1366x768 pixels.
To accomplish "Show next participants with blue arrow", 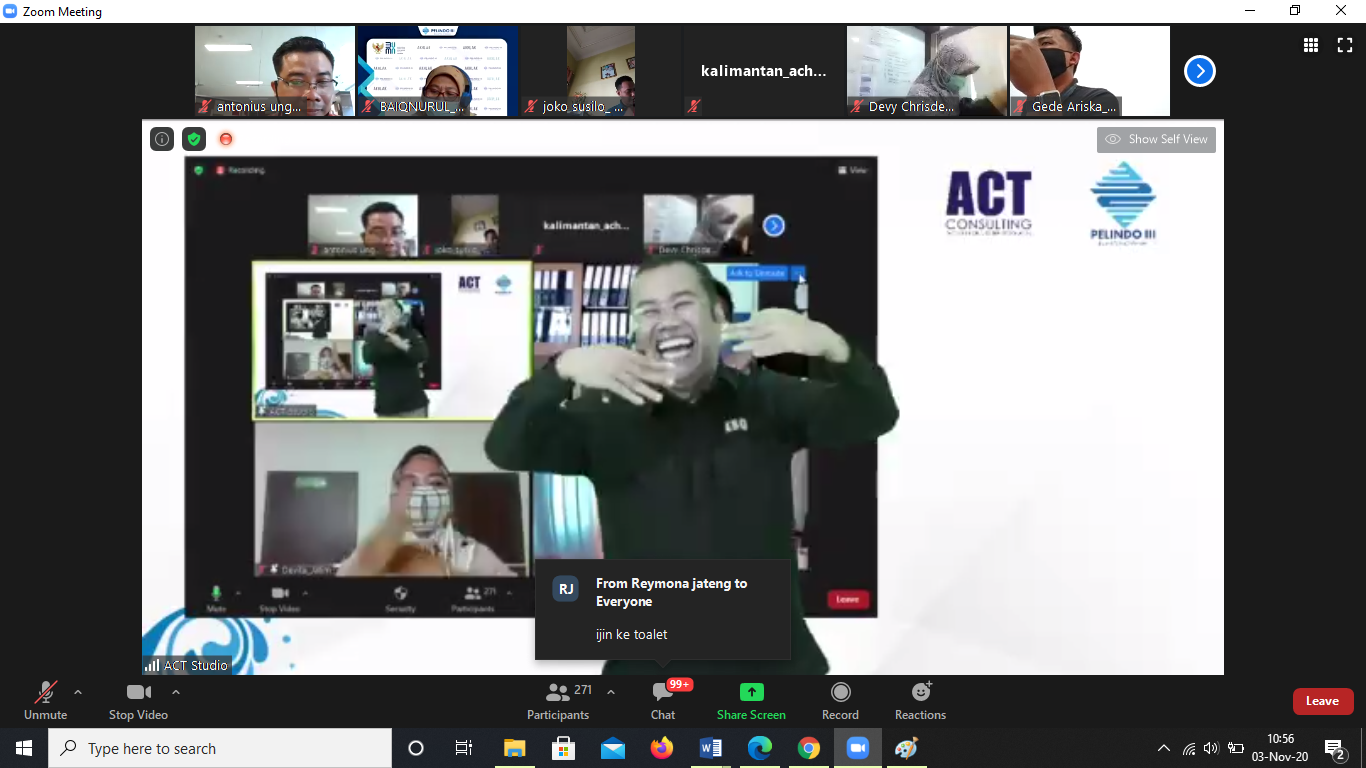I will coord(1199,71).
